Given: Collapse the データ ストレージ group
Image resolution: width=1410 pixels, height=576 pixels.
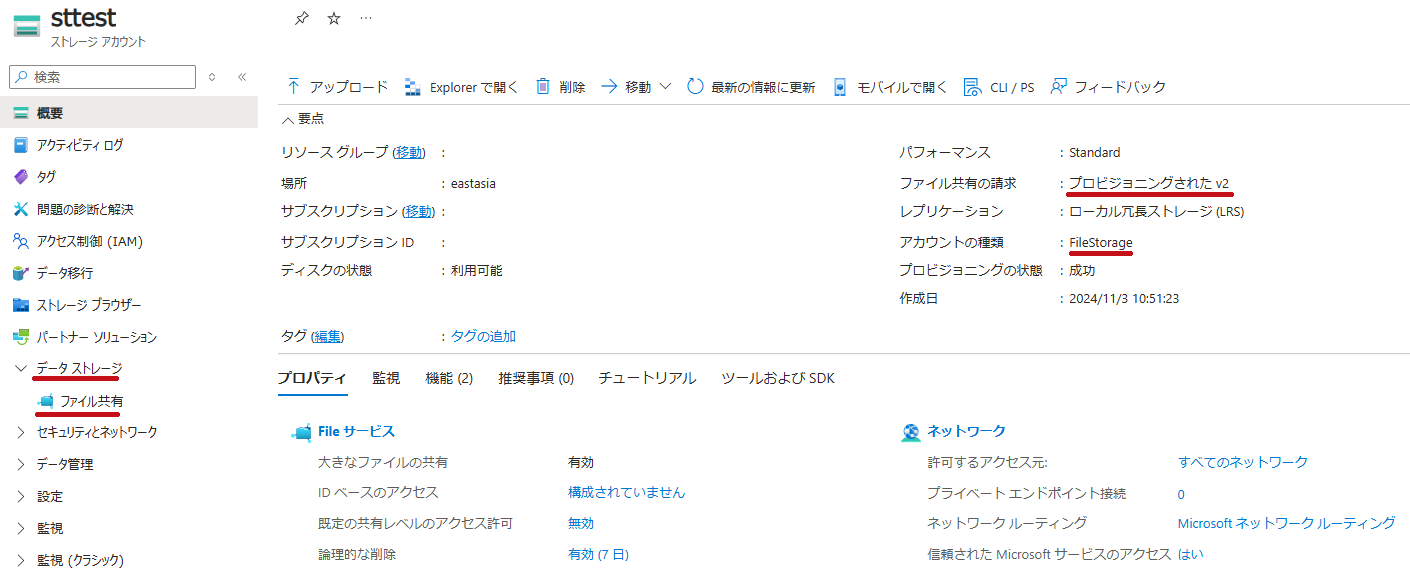Looking at the screenshot, I should tap(21, 369).
